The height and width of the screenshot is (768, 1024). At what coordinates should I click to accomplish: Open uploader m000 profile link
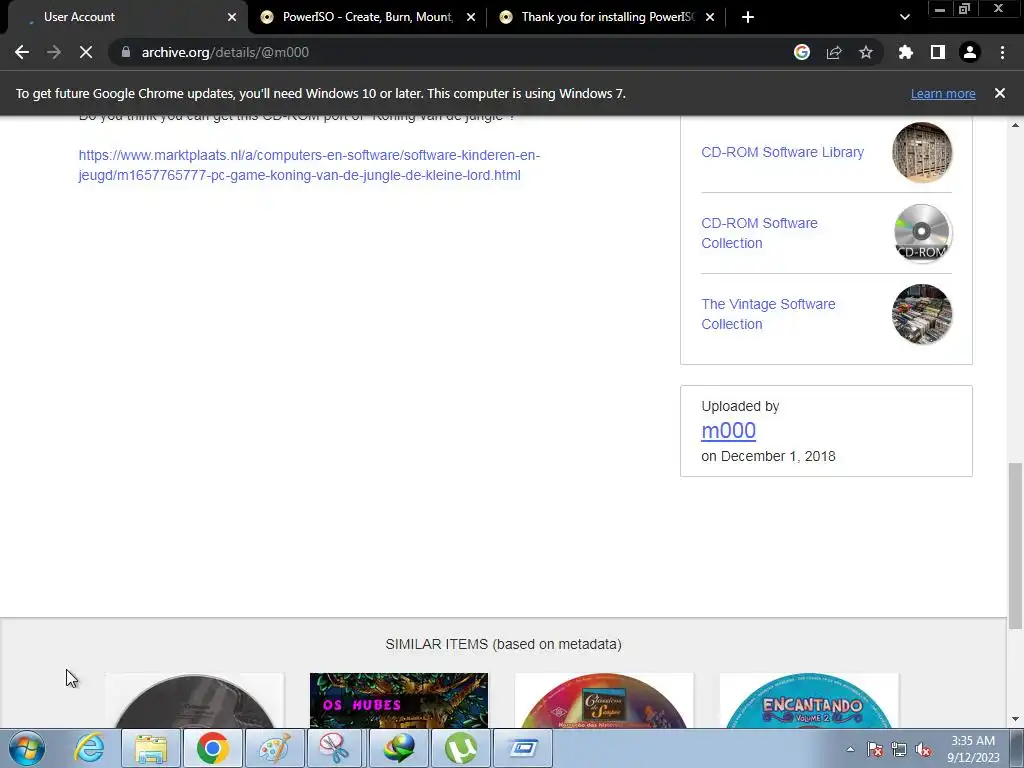728,430
